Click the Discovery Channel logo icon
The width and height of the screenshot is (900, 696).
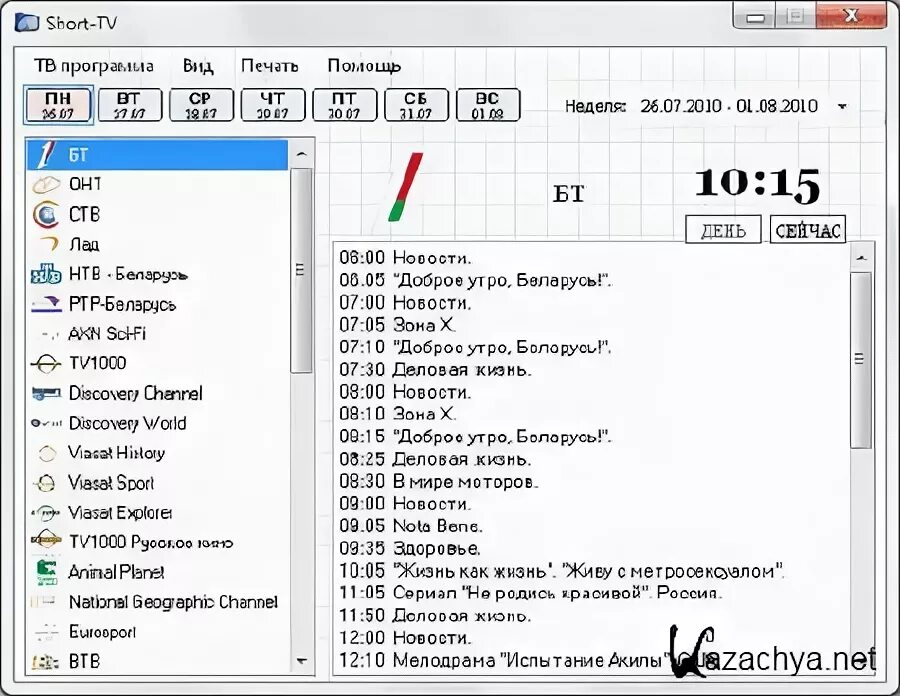pyautogui.click(x=46, y=393)
